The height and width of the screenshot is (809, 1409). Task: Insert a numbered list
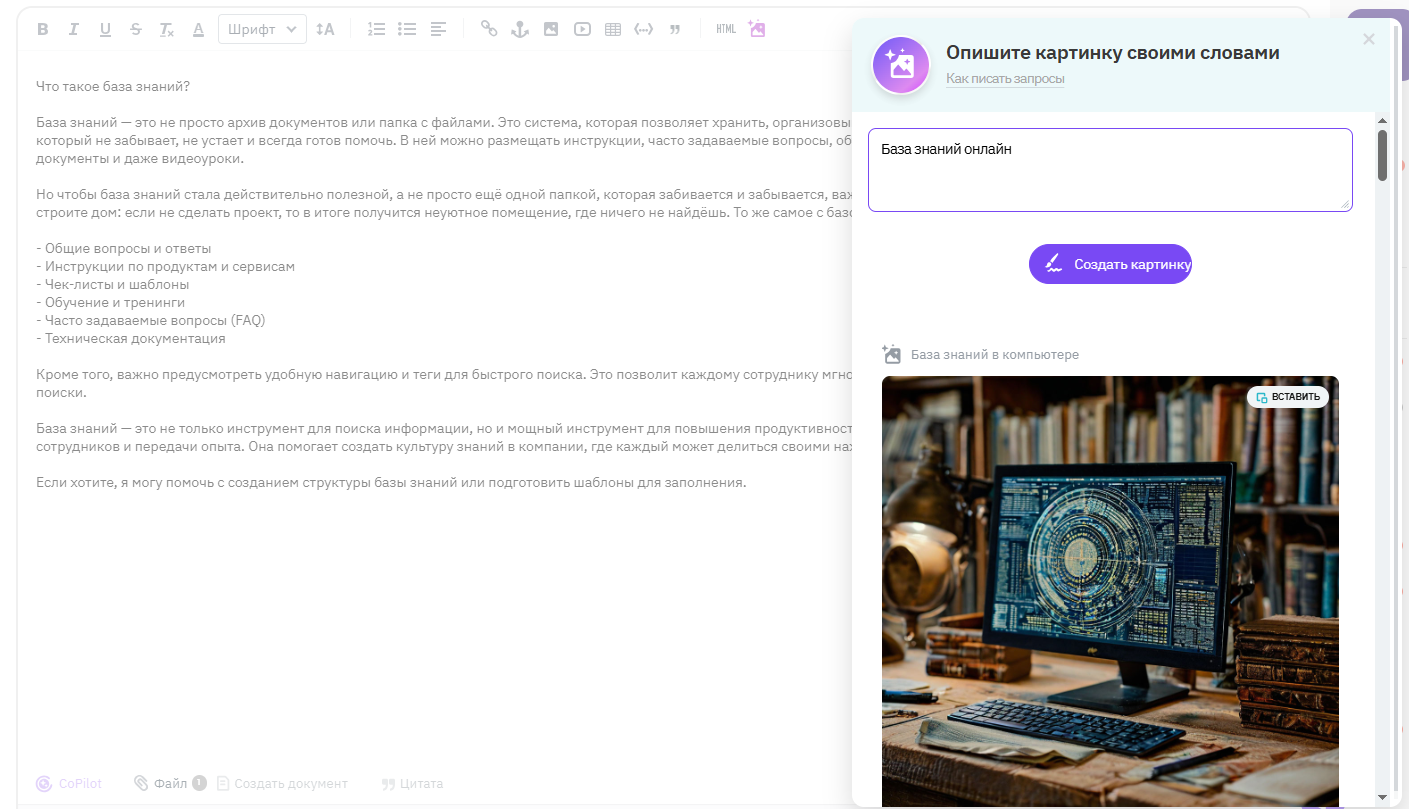tap(376, 29)
